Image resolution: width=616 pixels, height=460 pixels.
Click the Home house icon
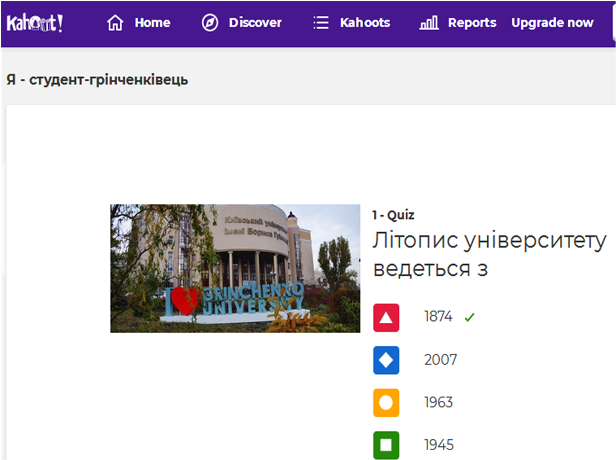tap(115, 23)
